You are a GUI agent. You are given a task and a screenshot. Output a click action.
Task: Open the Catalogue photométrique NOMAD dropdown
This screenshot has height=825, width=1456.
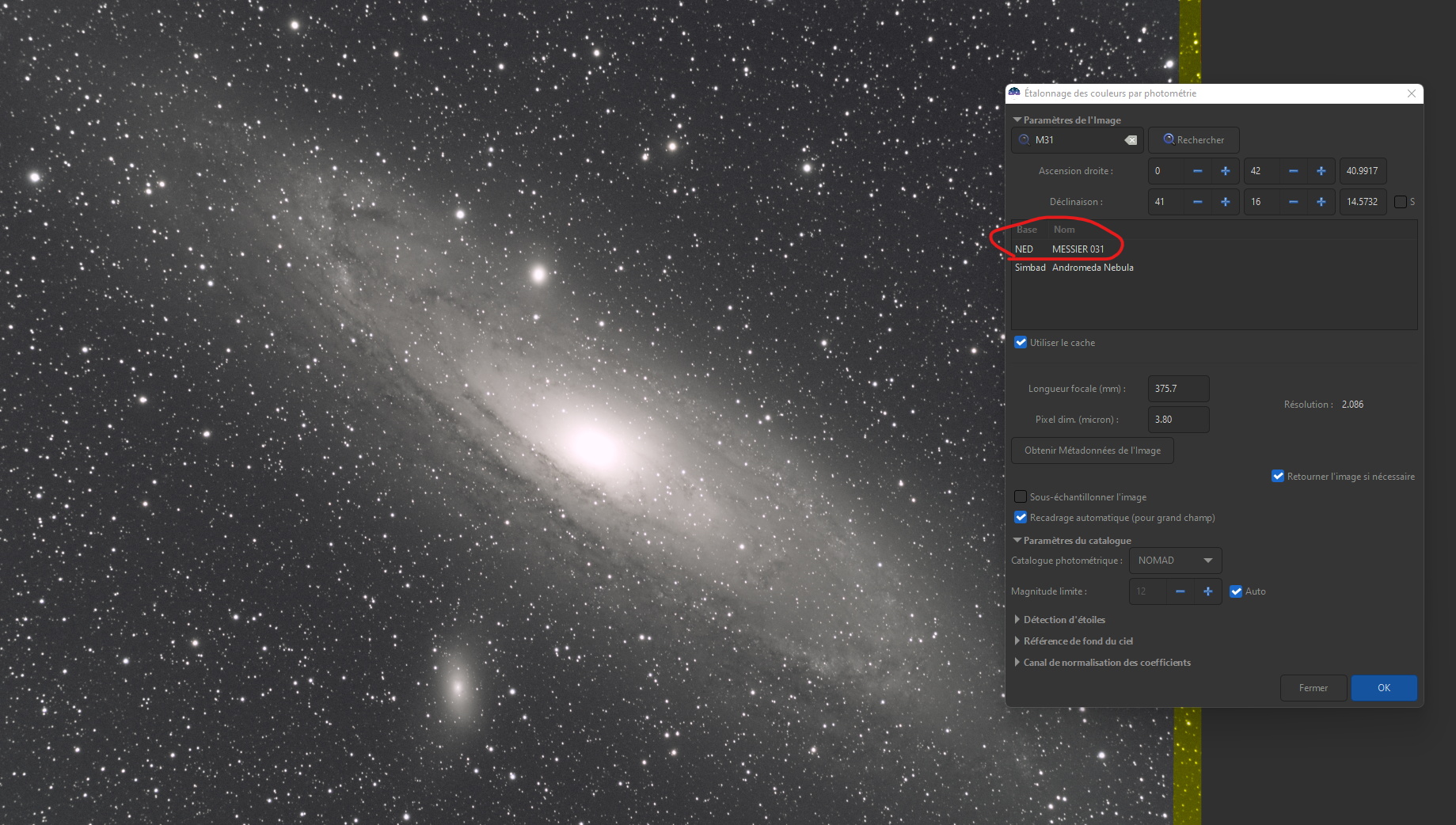(x=1176, y=561)
